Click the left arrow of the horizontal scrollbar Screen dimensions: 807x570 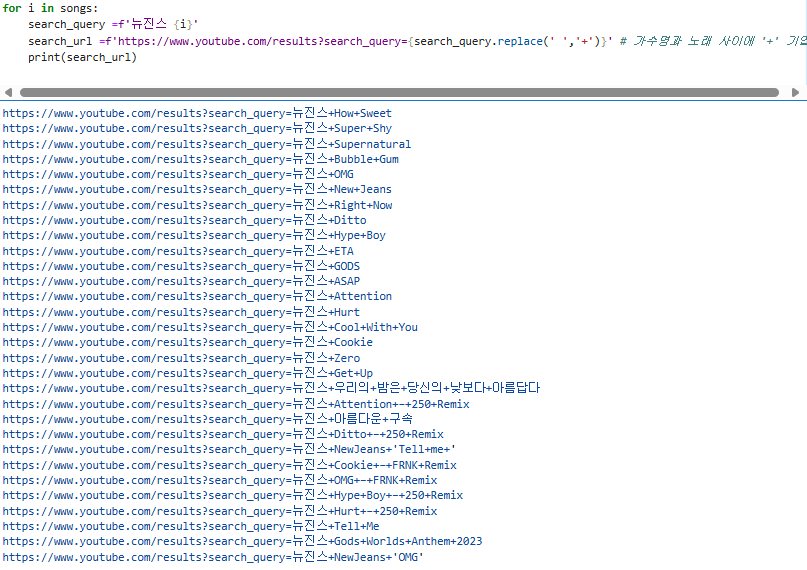(8, 93)
